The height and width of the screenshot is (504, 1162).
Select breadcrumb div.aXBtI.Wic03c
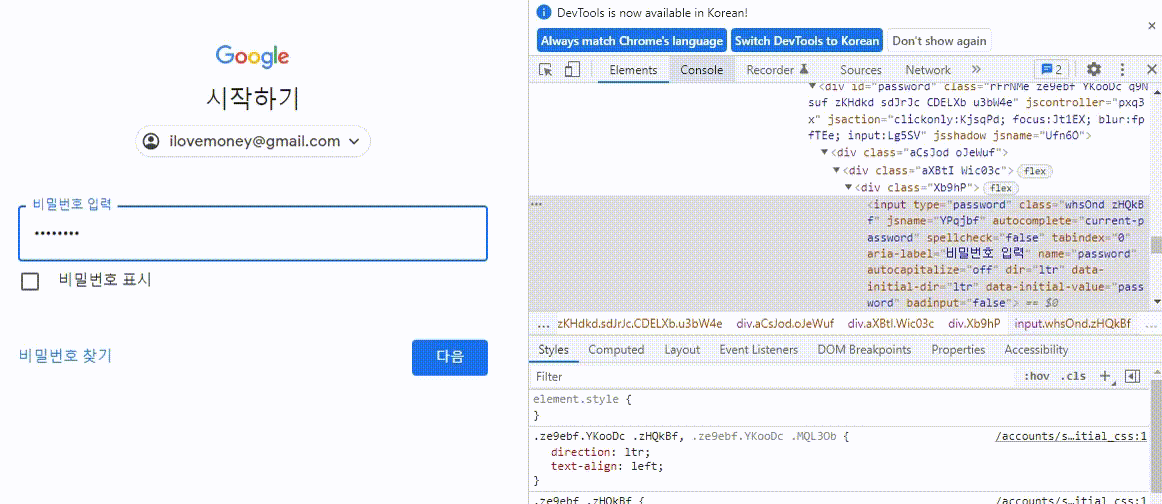(x=890, y=324)
